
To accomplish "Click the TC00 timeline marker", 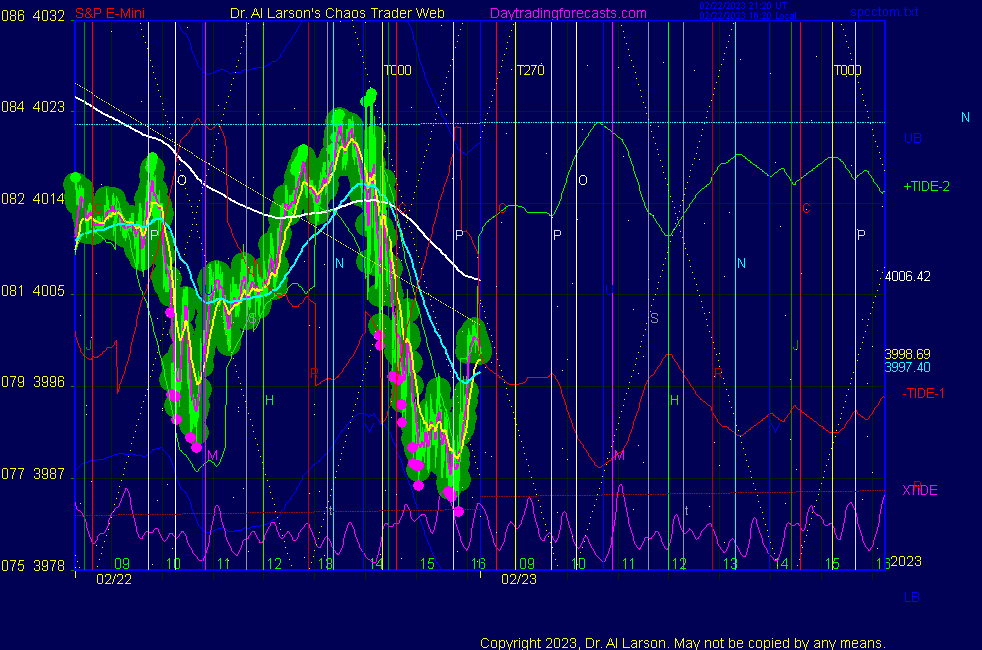I will (397, 70).
